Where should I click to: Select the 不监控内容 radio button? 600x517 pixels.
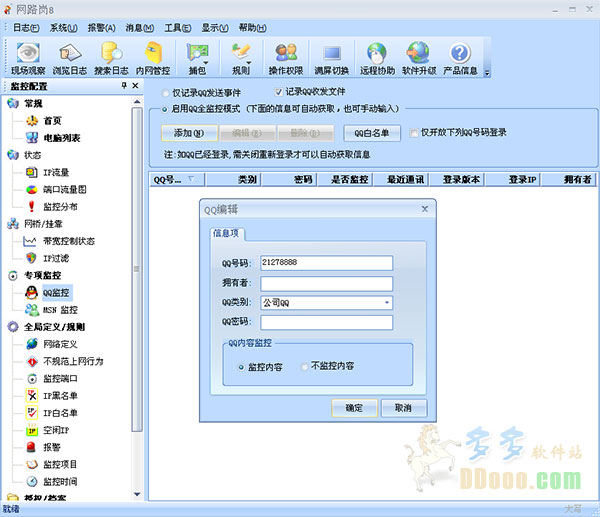click(x=305, y=367)
